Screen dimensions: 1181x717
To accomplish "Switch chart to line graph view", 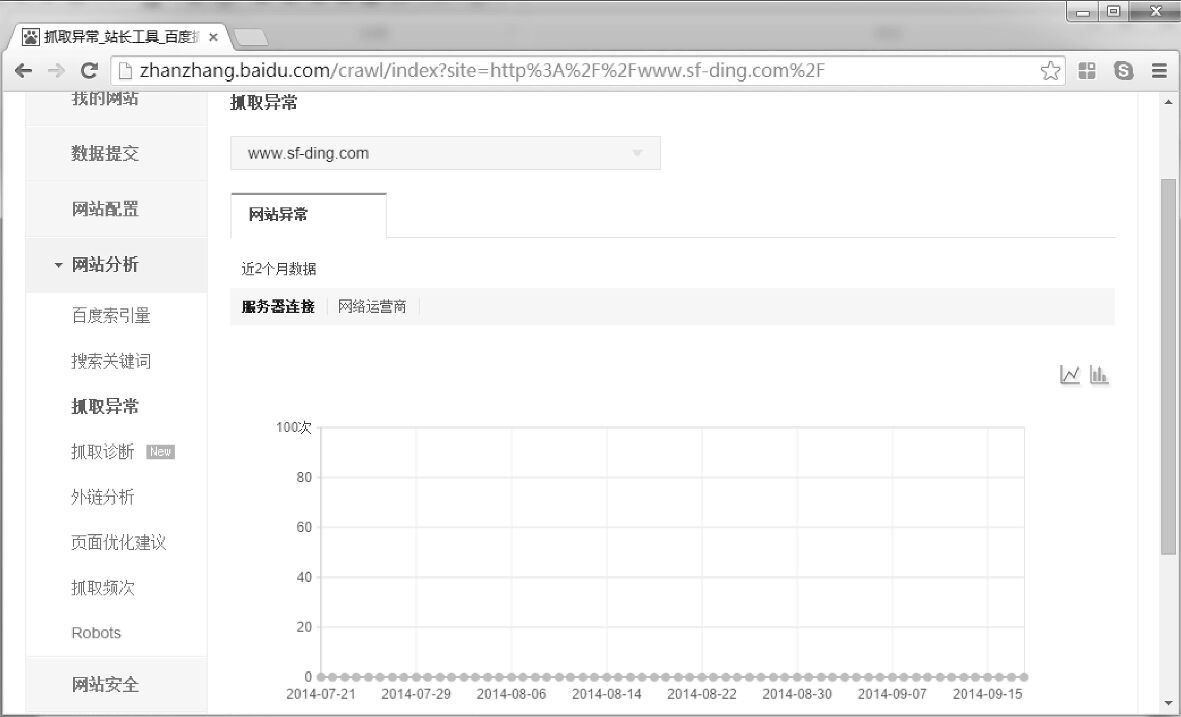I will [x=1070, y=374].
